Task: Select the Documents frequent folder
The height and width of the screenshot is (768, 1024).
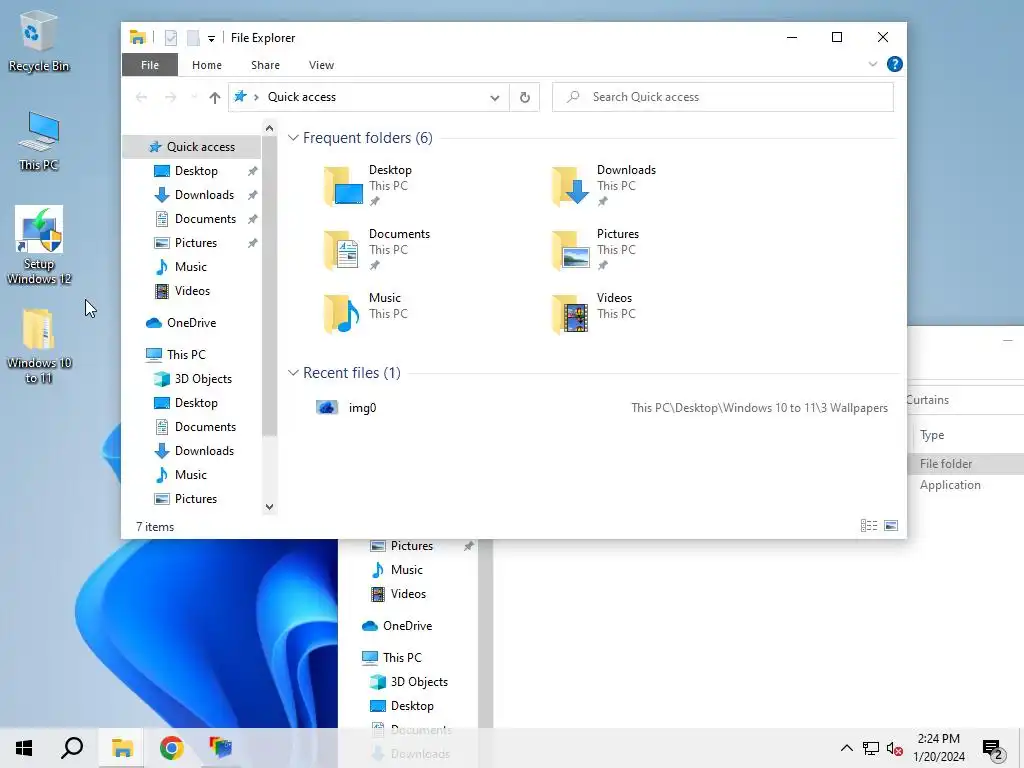Action: pos(376,249)
